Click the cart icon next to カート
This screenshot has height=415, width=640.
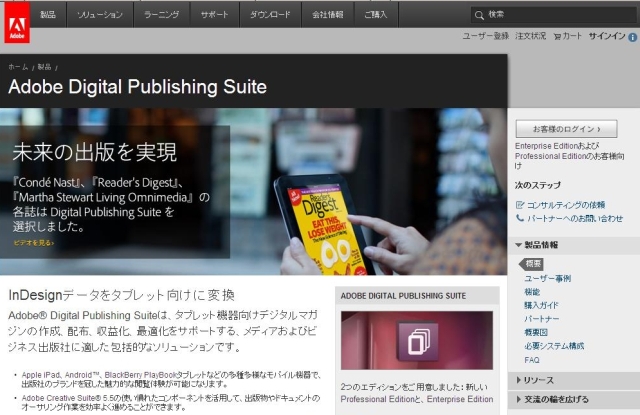557,37
